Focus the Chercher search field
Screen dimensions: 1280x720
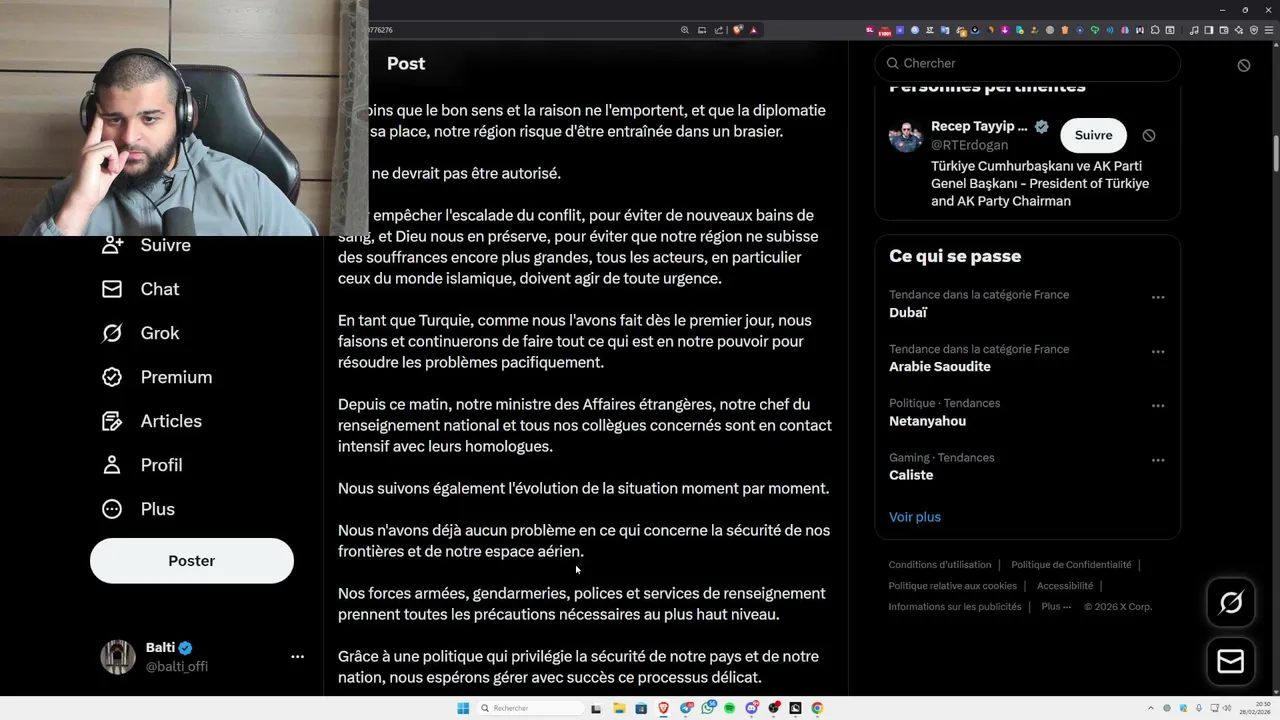coord(1028,63)
